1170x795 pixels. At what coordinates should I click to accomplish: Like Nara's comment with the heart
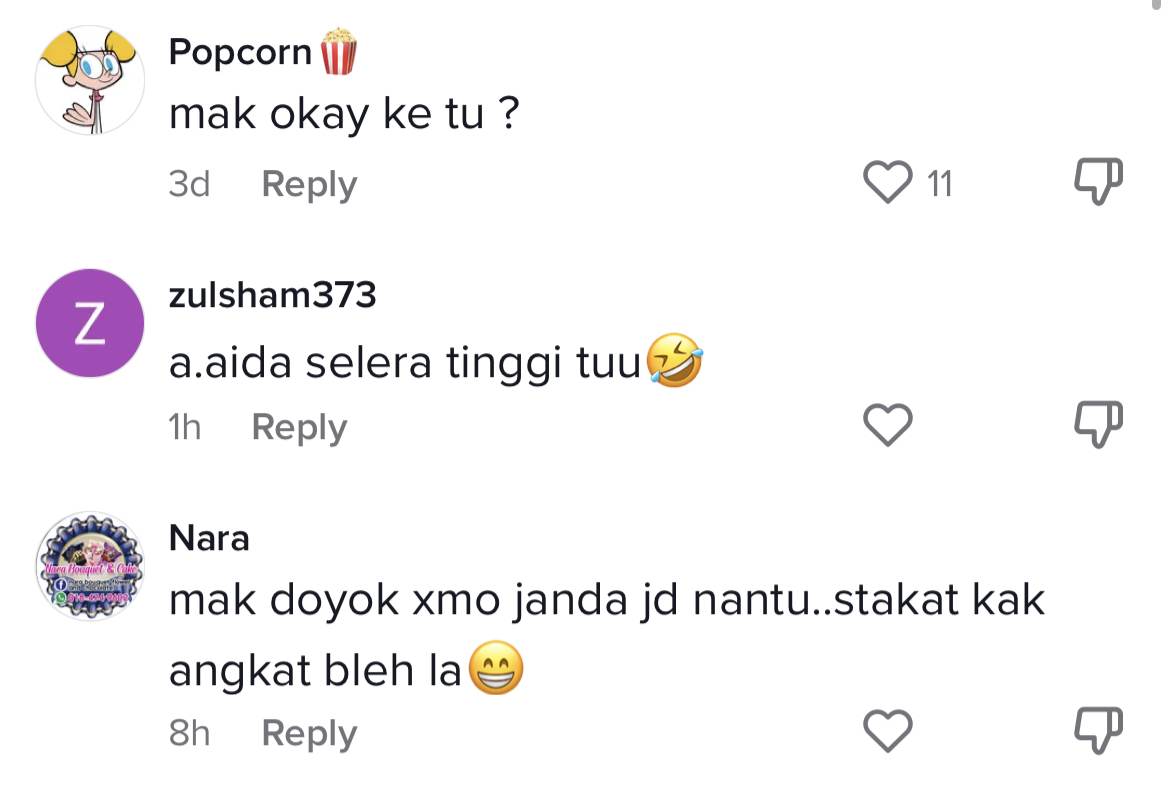tap(887, 733)
